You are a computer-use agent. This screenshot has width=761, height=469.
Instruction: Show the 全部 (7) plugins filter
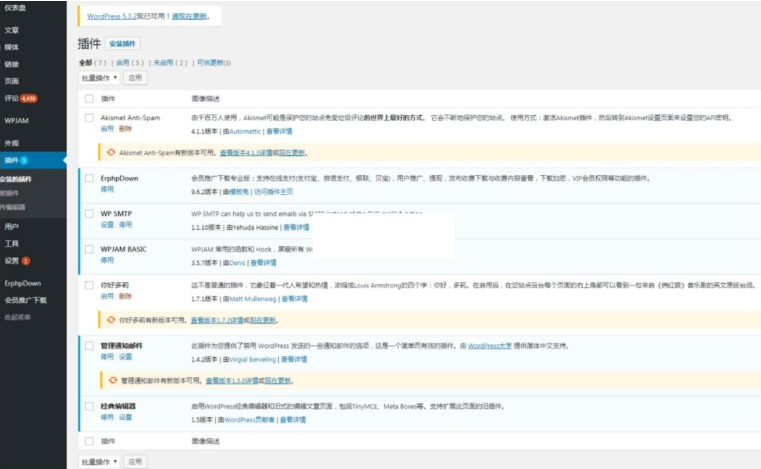tap(92, 63)
